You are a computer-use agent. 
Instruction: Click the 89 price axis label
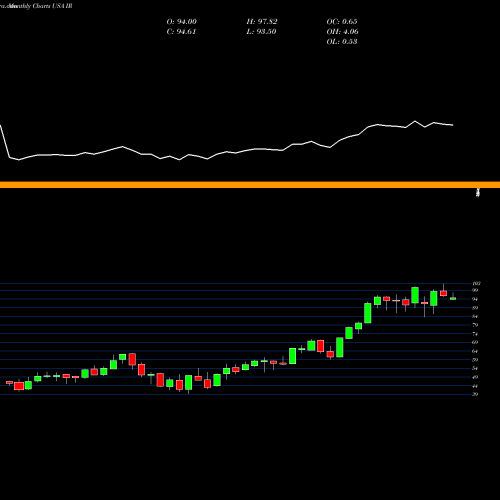475,308
